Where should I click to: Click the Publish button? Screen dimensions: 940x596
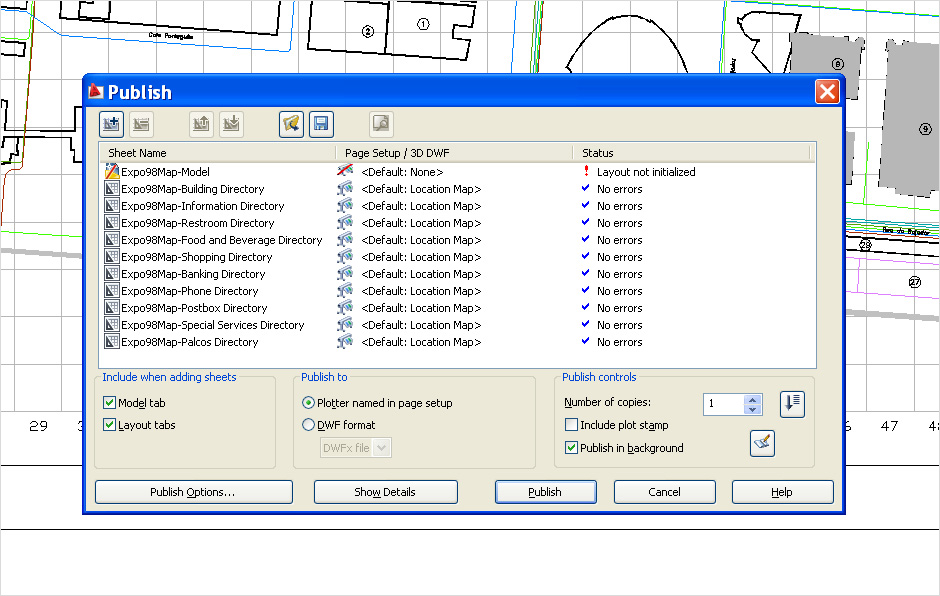pos(545,491)
